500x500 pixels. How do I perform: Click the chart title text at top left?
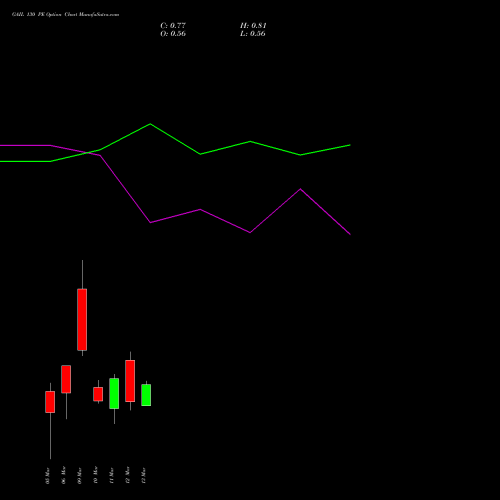pyautogui.click(x=65, y=15)
